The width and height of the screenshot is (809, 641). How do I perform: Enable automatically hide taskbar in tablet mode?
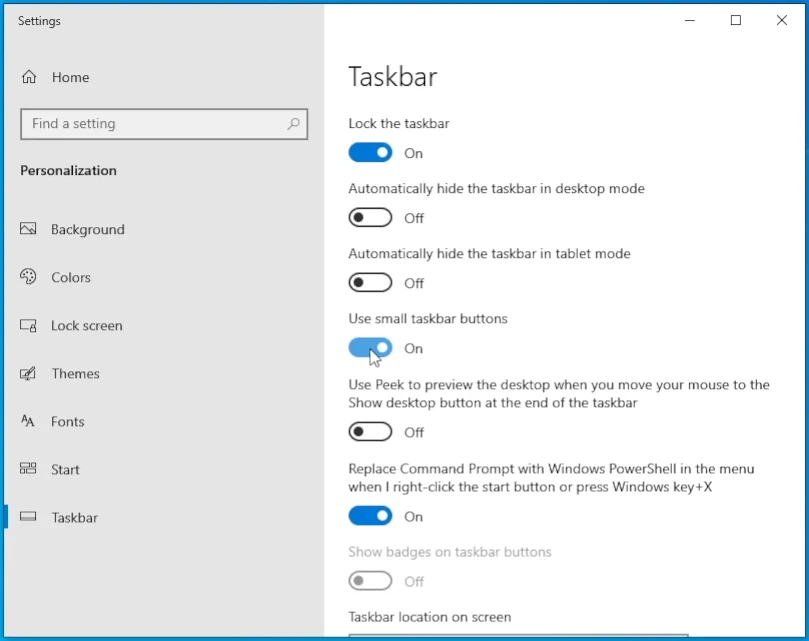(370, 282)
